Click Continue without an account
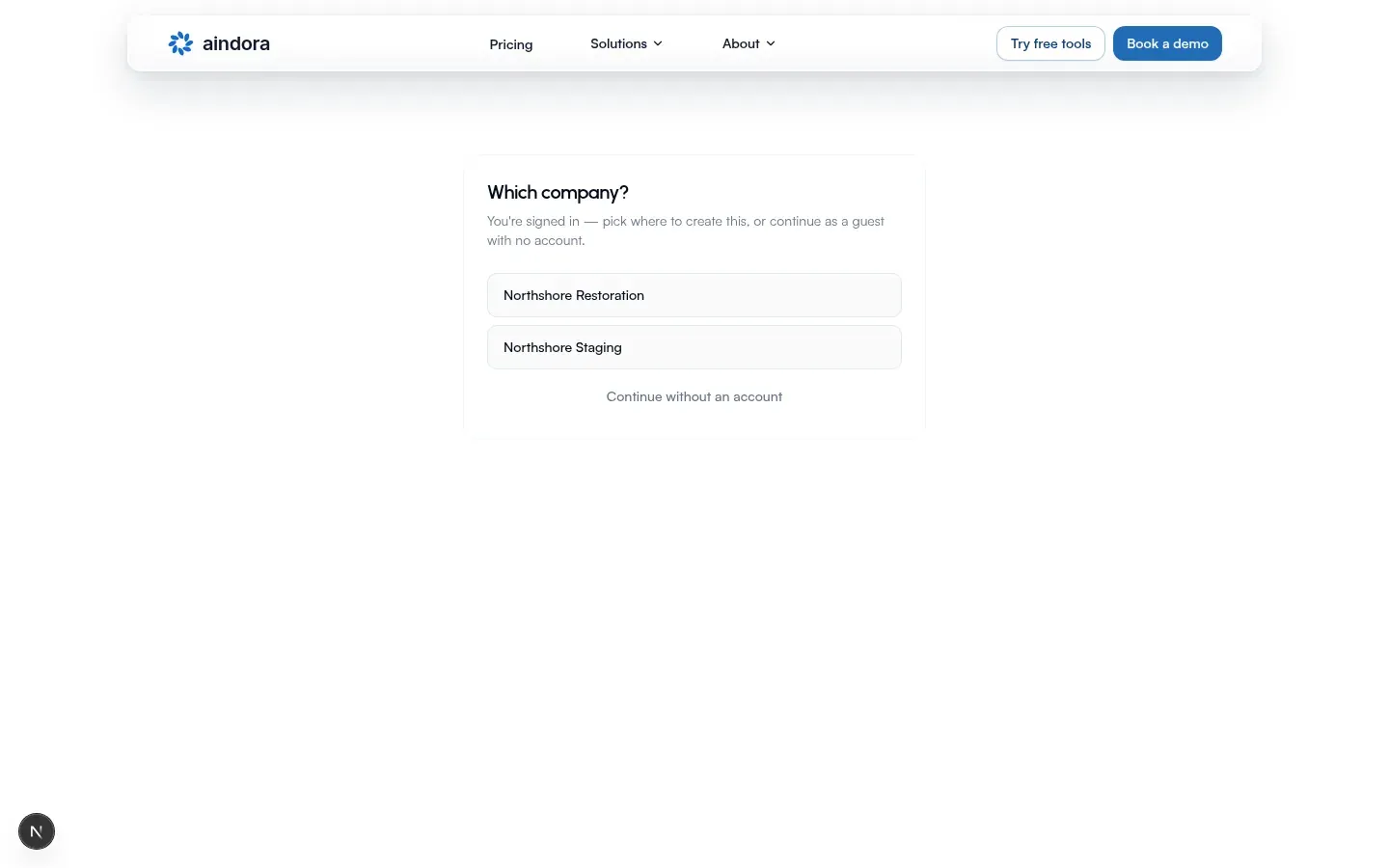The image size is (1389, 868). 694,396
